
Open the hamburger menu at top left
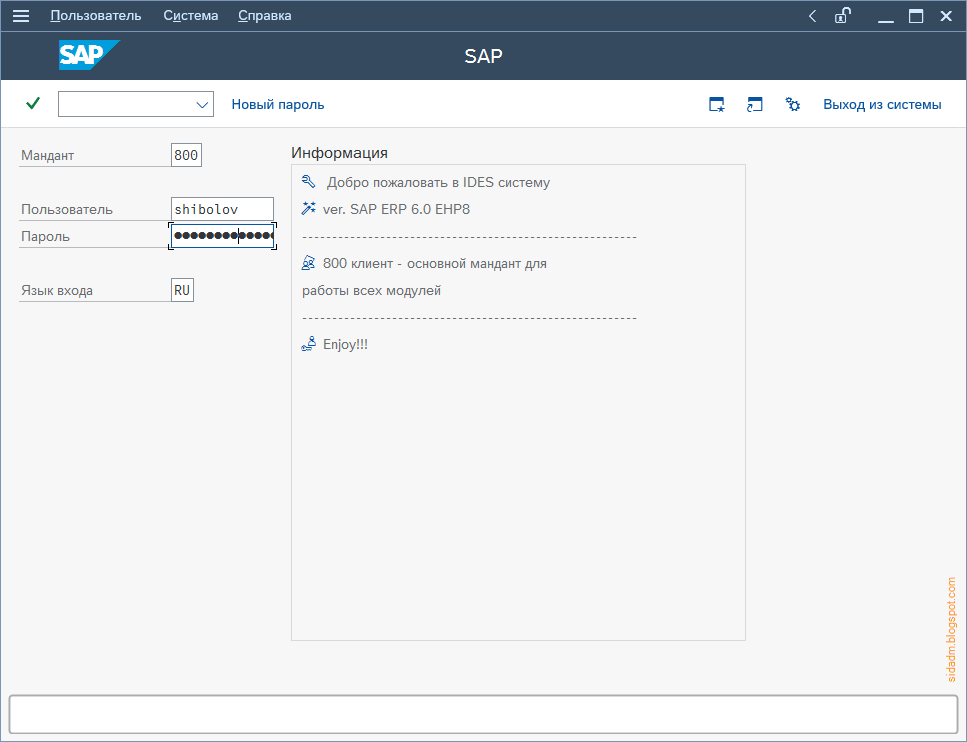pos(20,15)
